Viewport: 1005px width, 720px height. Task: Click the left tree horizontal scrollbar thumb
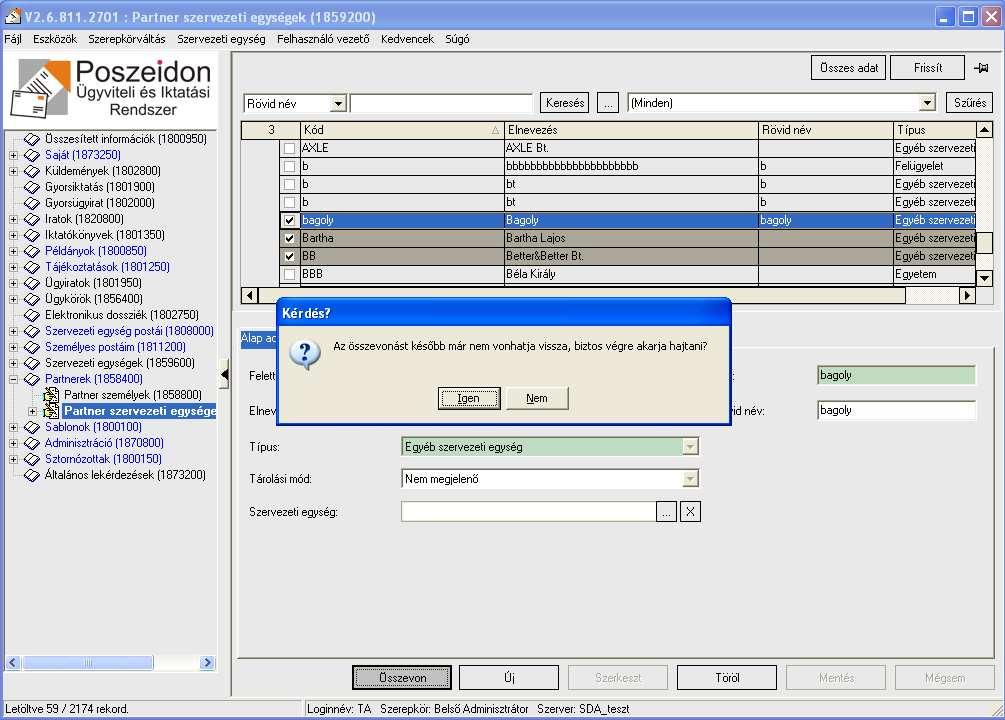pos(88,662)
